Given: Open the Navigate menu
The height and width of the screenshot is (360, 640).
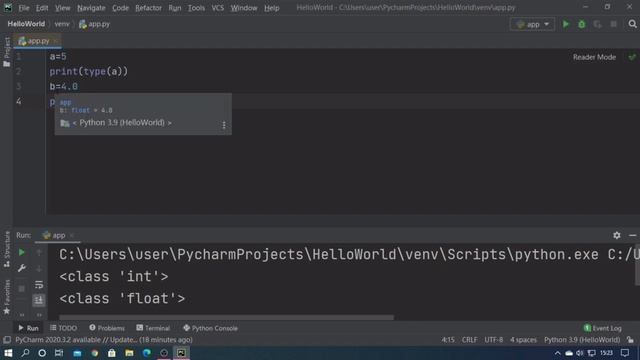Looking at the screenshot, I should [x=91, y=8].
